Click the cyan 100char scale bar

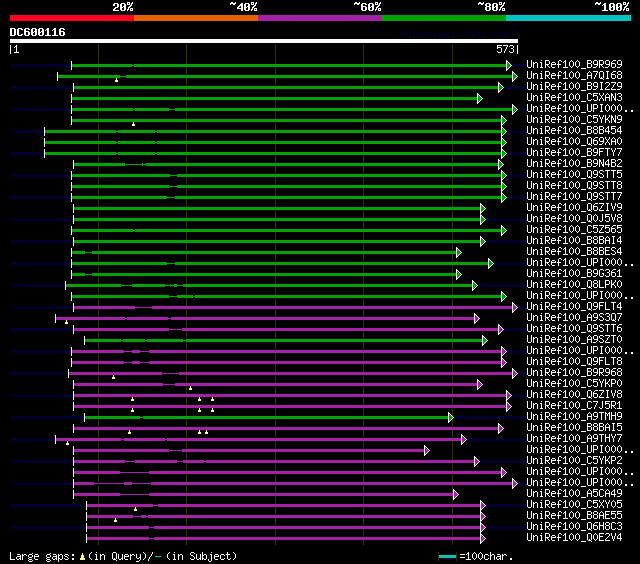[x=447, y=557]
